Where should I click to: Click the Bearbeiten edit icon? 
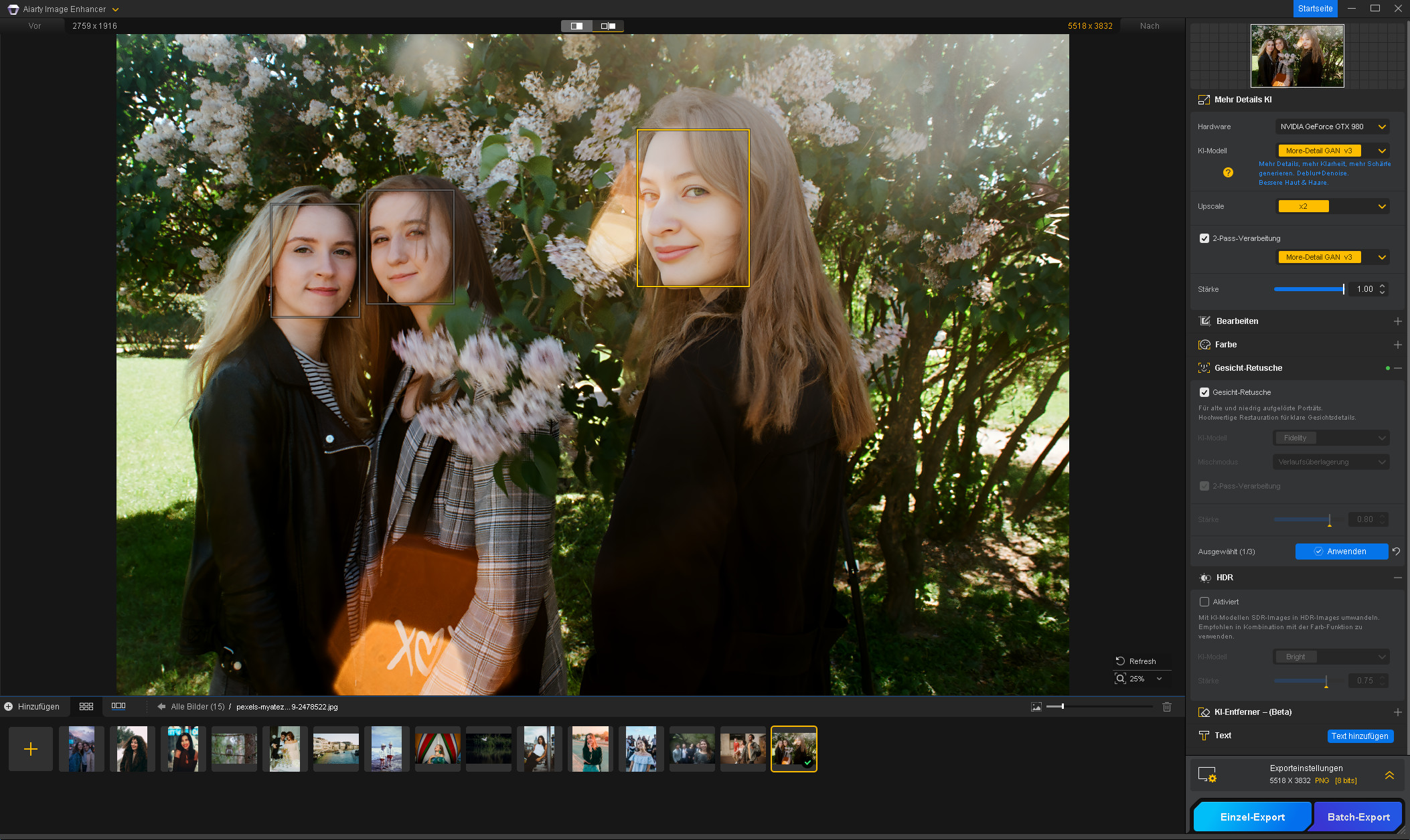pos(1204,321)
